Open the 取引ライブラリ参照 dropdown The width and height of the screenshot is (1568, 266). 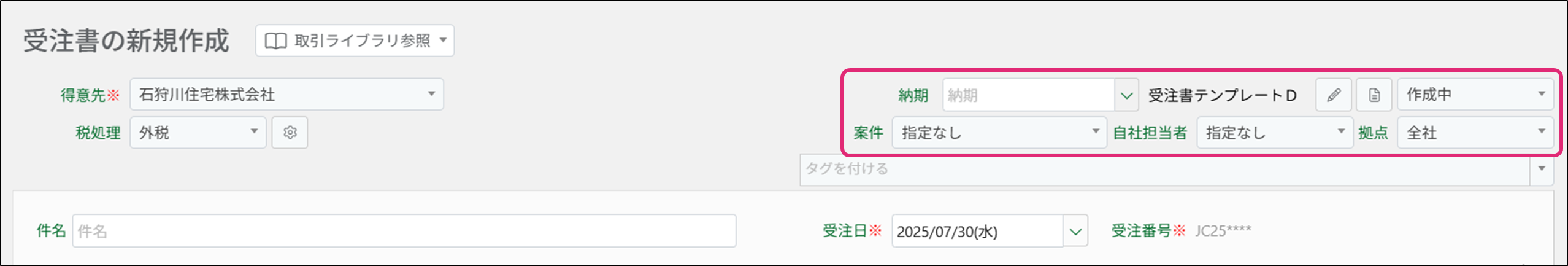(443, 41)
